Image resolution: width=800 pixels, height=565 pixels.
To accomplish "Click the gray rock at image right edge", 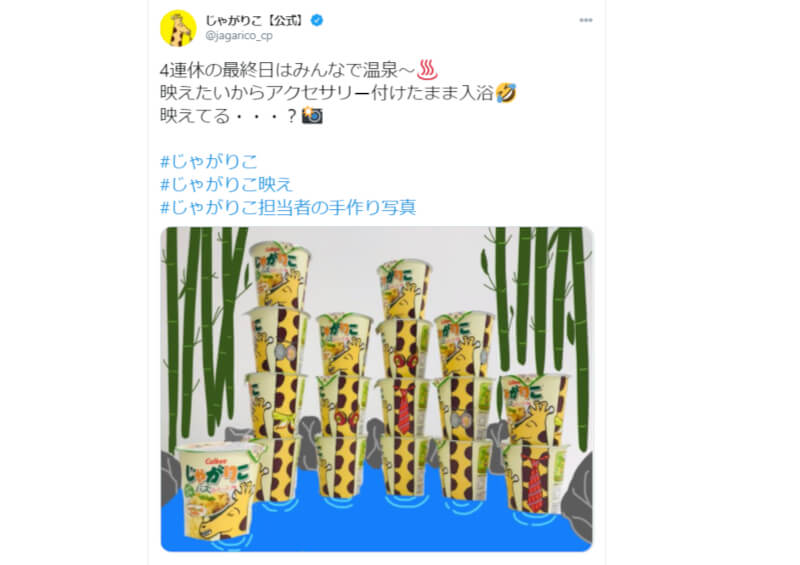I will [578, 495].
